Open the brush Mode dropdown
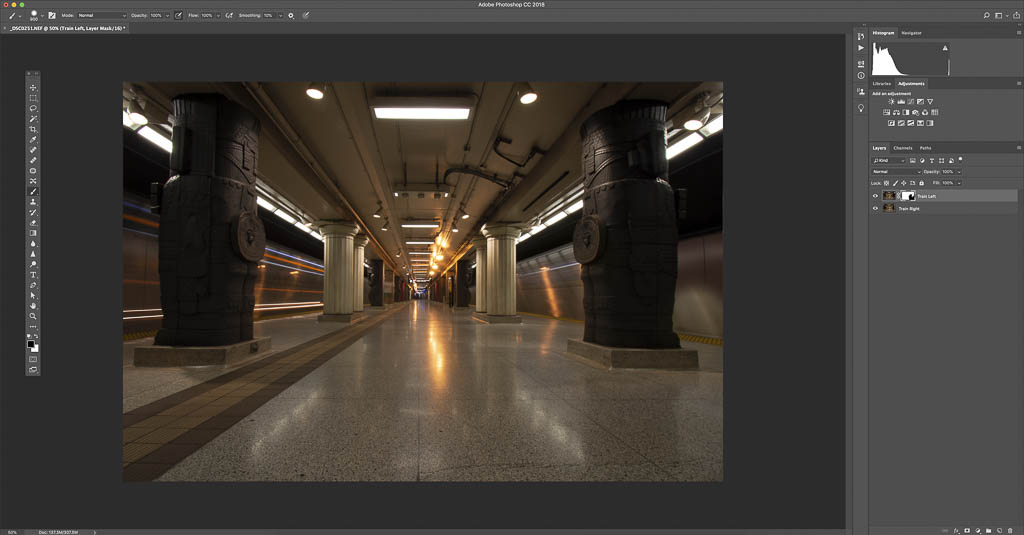Image resolution: width=1024 pixels, height=535 pixels. (x=102, y=16)
